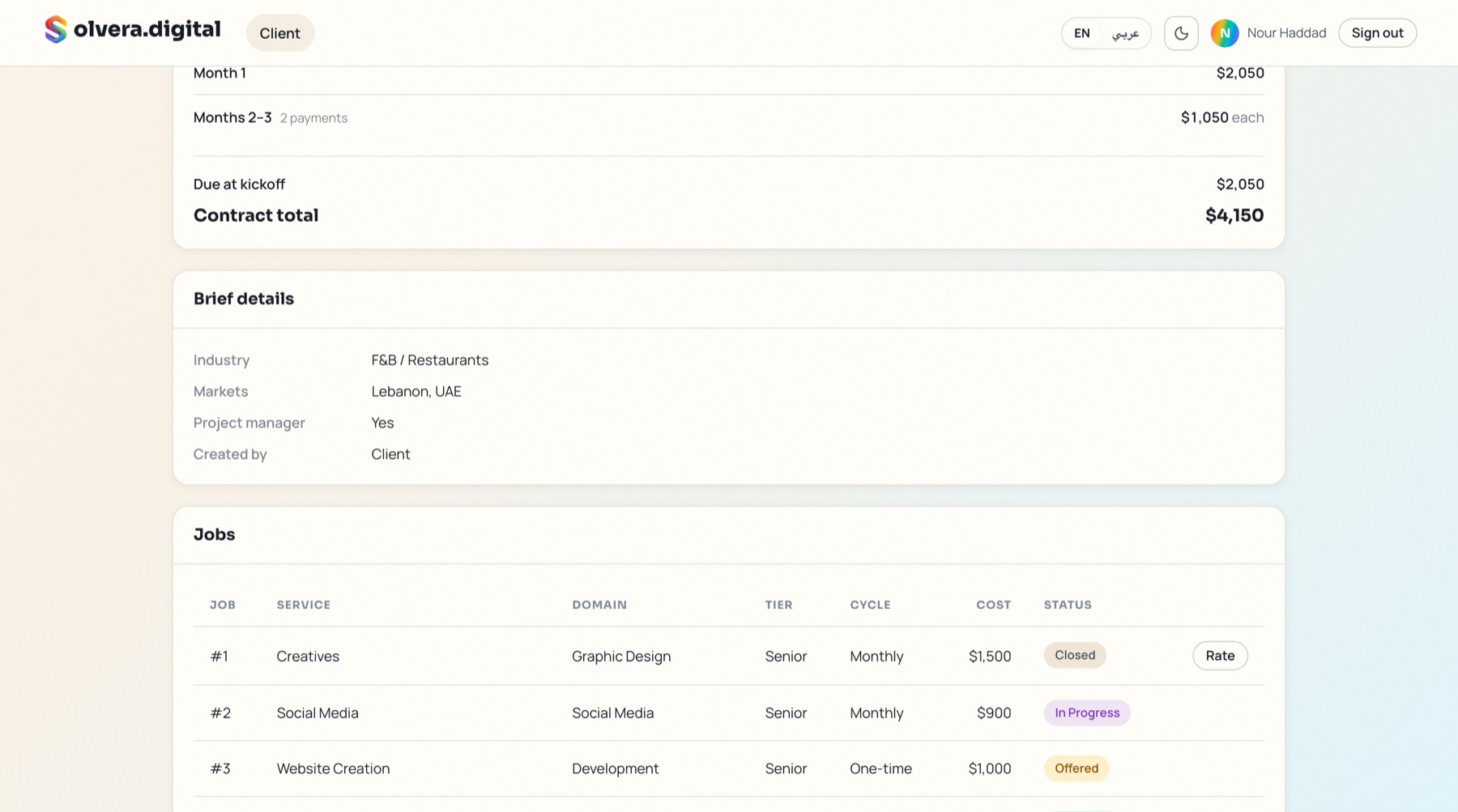Click the $1,500 cost cell
The image size is (1458, 812).
coord(990,657)
